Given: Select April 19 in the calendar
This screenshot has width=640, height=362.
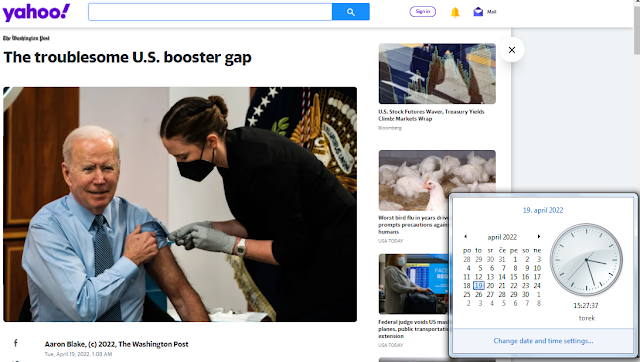Looking at the screenshot, I should coord(478,286).
